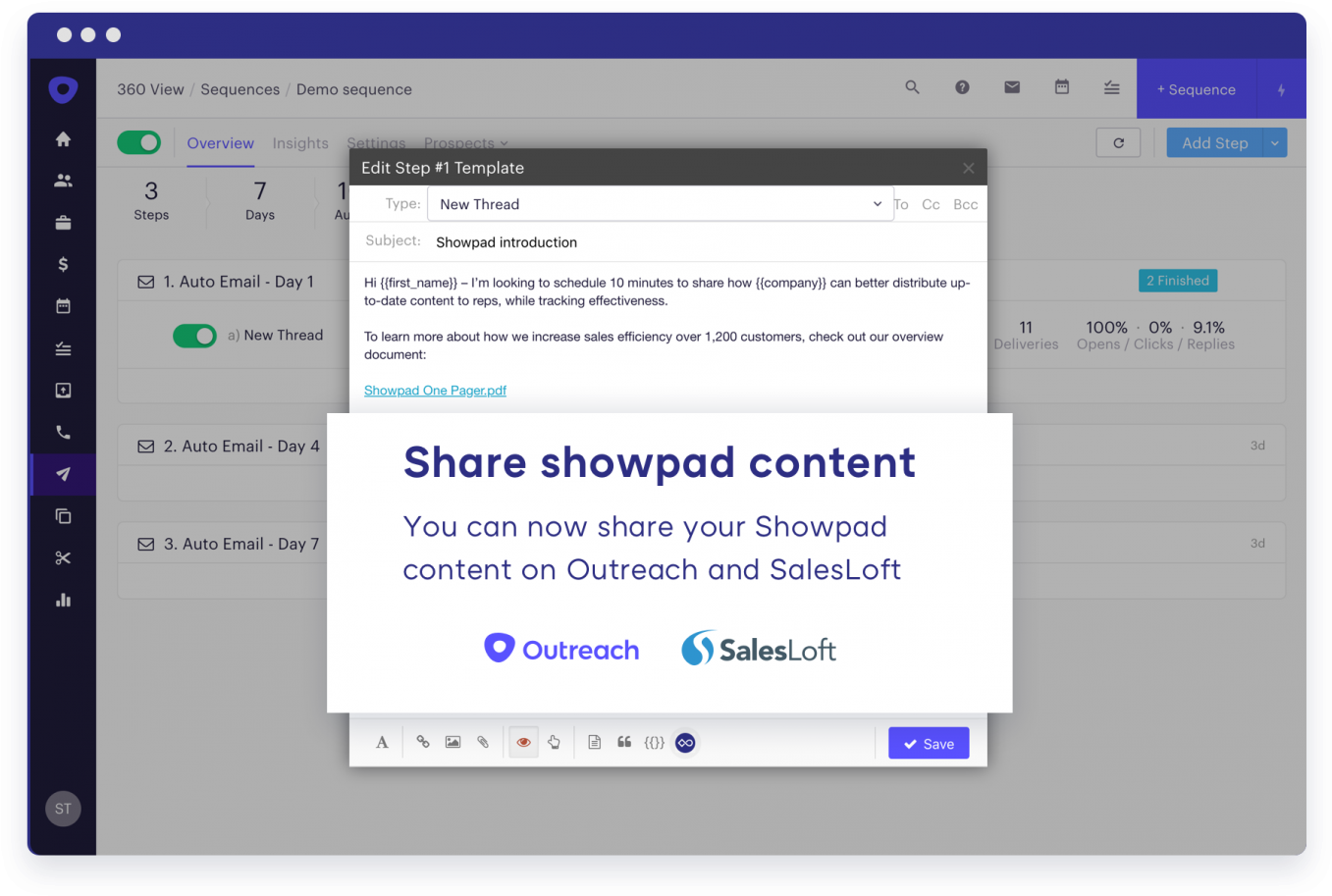
Task: Go to Sequences breadcrumb
Action: tap(240, 89)
